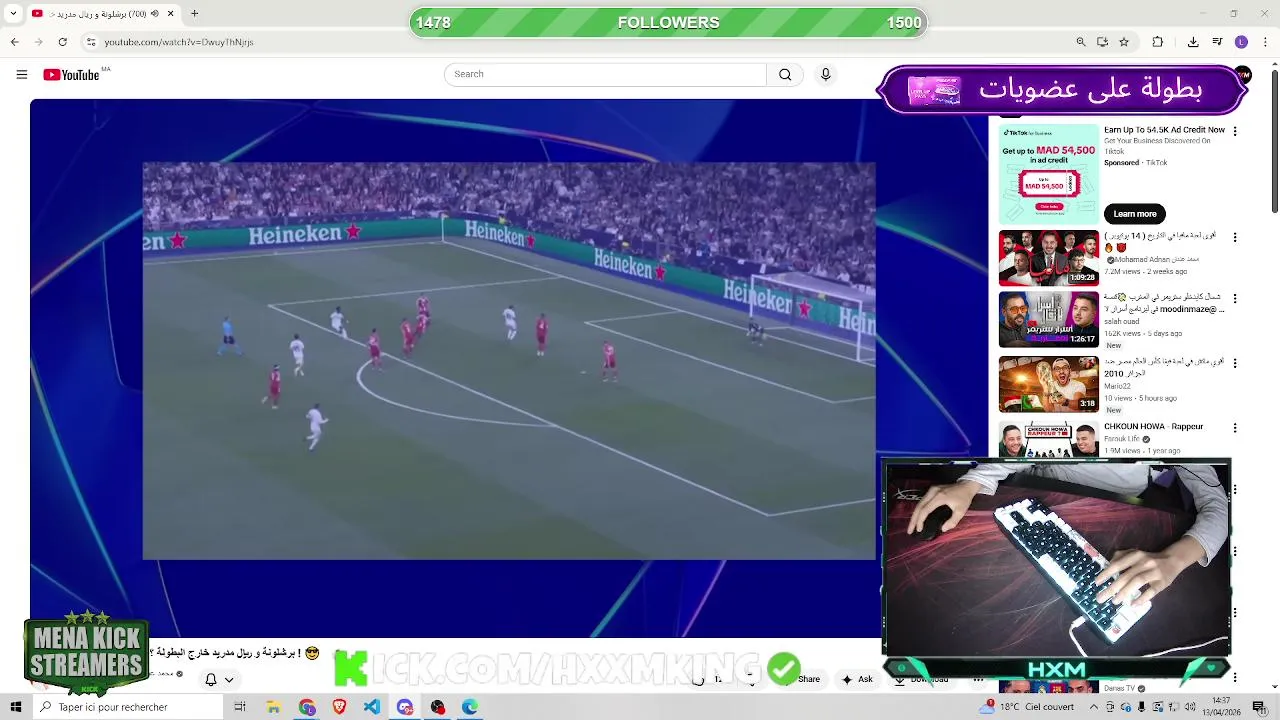Open File Explorer from the taskbar

(x=273, y=707)
